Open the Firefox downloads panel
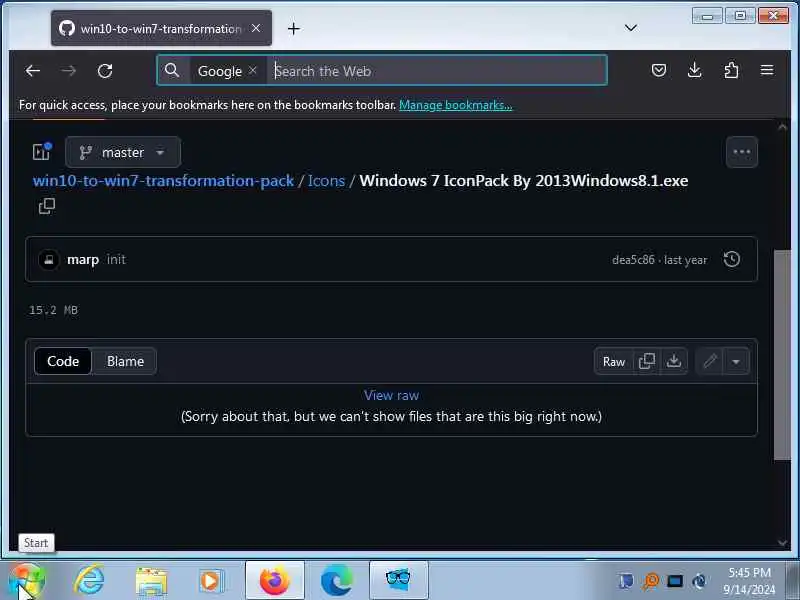Image resolution: width=800 pixels, height=600 pixels. 694,70
